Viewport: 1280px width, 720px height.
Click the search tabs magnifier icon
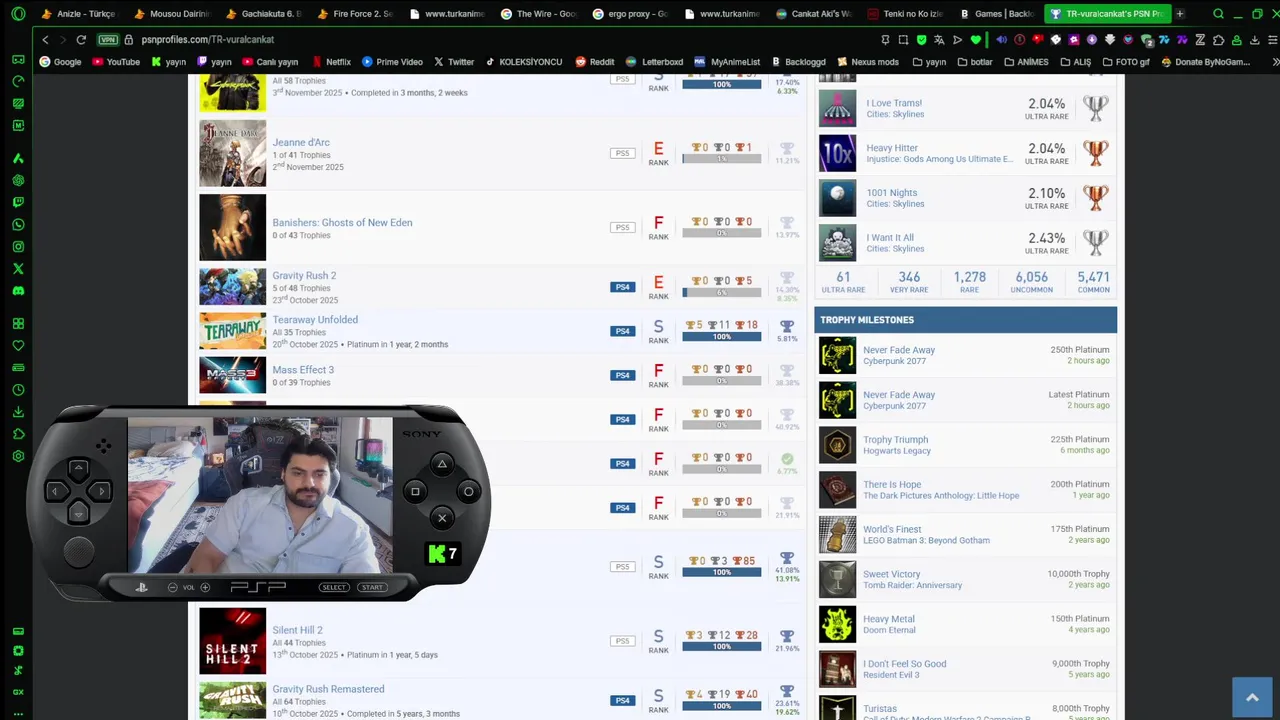click(1217, 14)
